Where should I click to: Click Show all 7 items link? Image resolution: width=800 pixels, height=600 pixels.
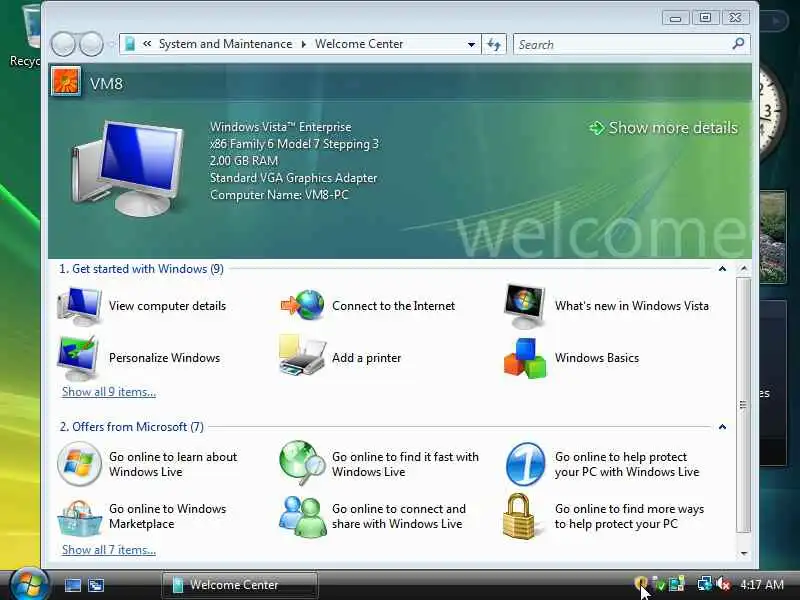click(109, 550)
